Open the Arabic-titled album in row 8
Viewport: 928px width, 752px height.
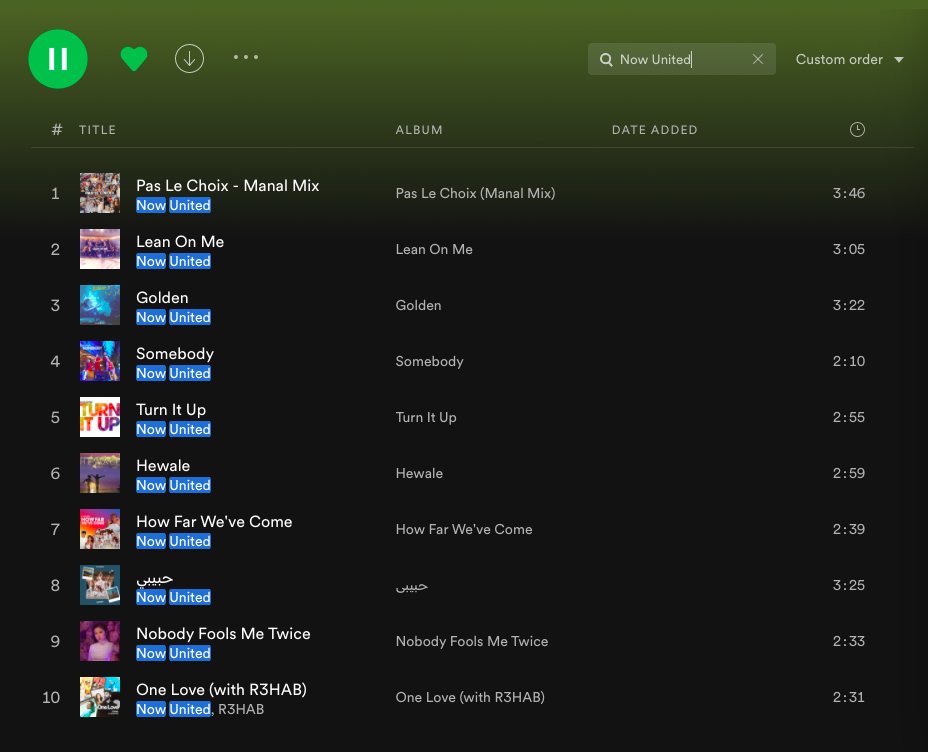pyautogui.click(x=411, y=586)
